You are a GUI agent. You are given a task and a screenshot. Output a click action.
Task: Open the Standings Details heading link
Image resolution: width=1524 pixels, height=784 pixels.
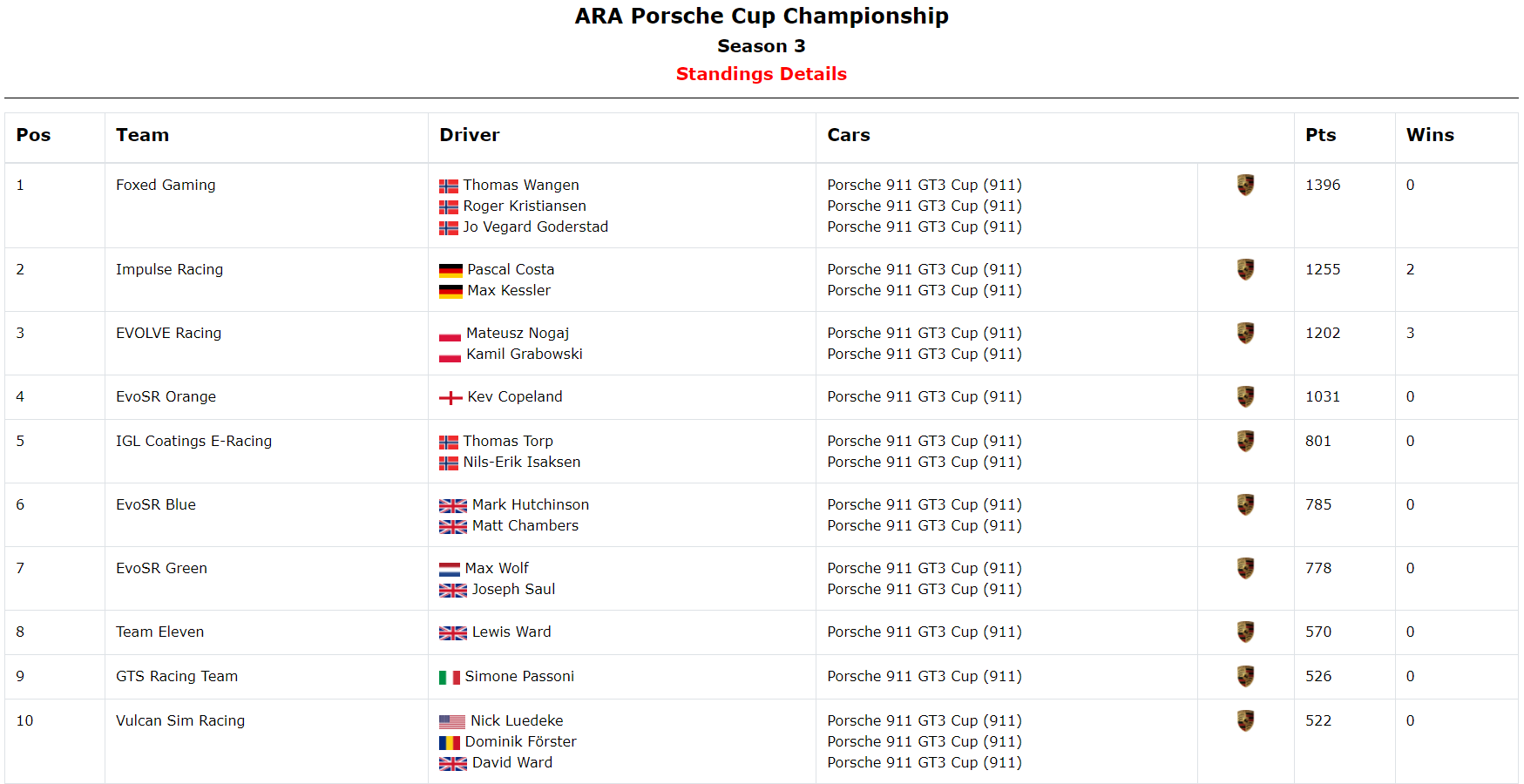(762, 74)
